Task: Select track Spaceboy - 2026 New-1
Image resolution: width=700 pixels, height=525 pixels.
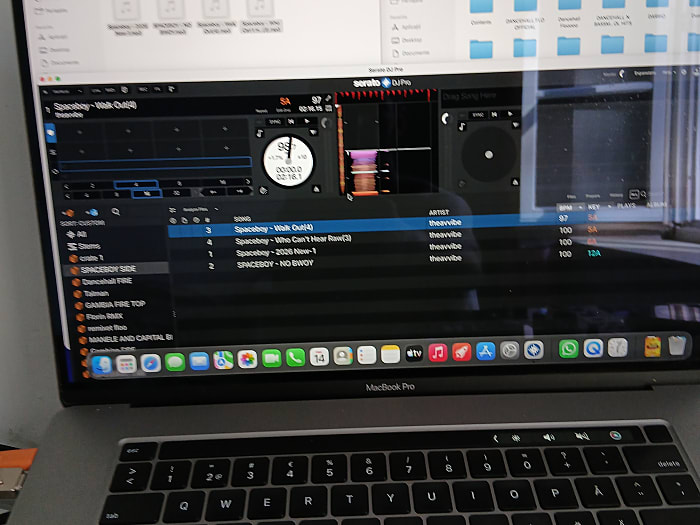Action: (275, 252)
